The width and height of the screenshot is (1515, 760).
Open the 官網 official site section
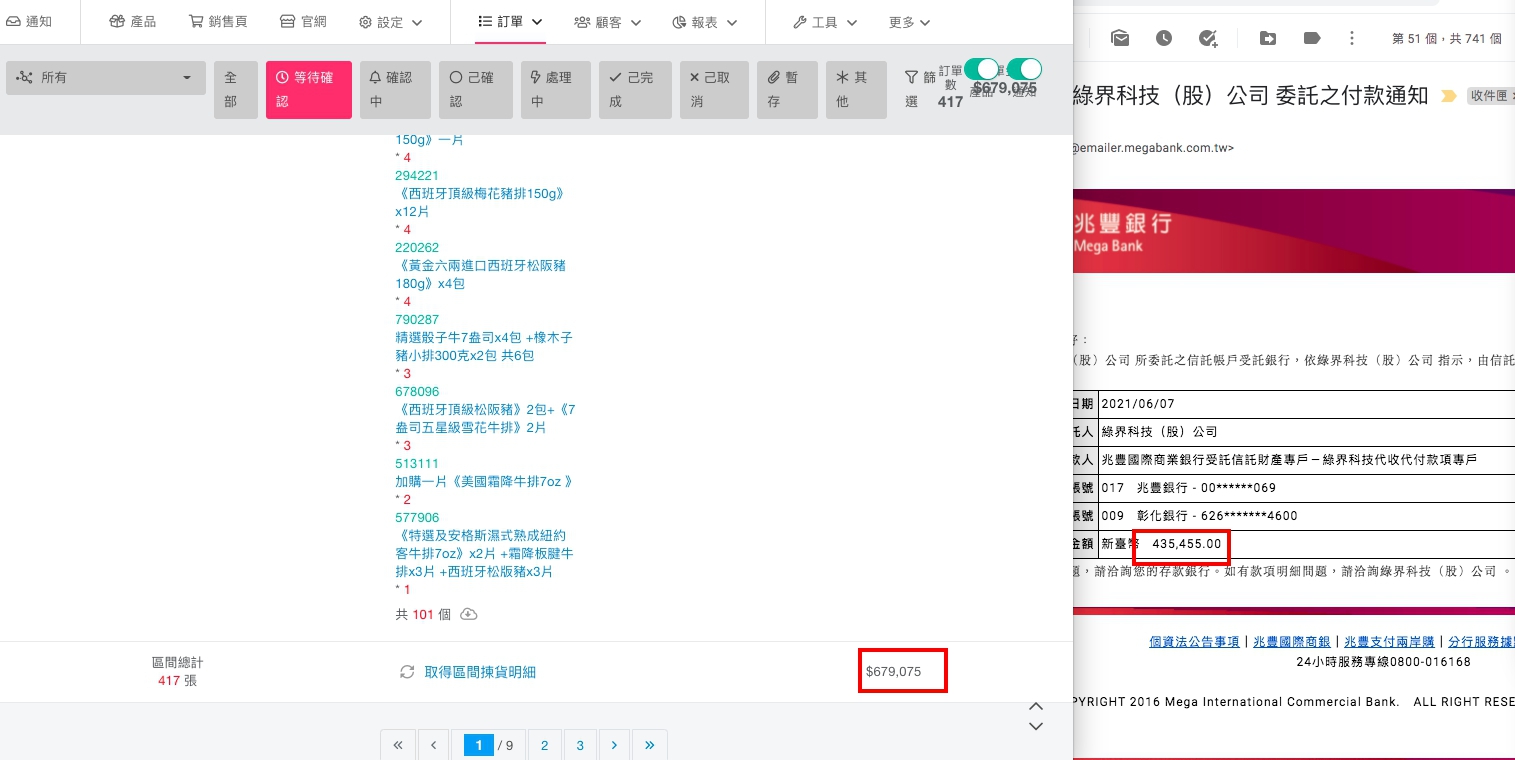point(302,21)
